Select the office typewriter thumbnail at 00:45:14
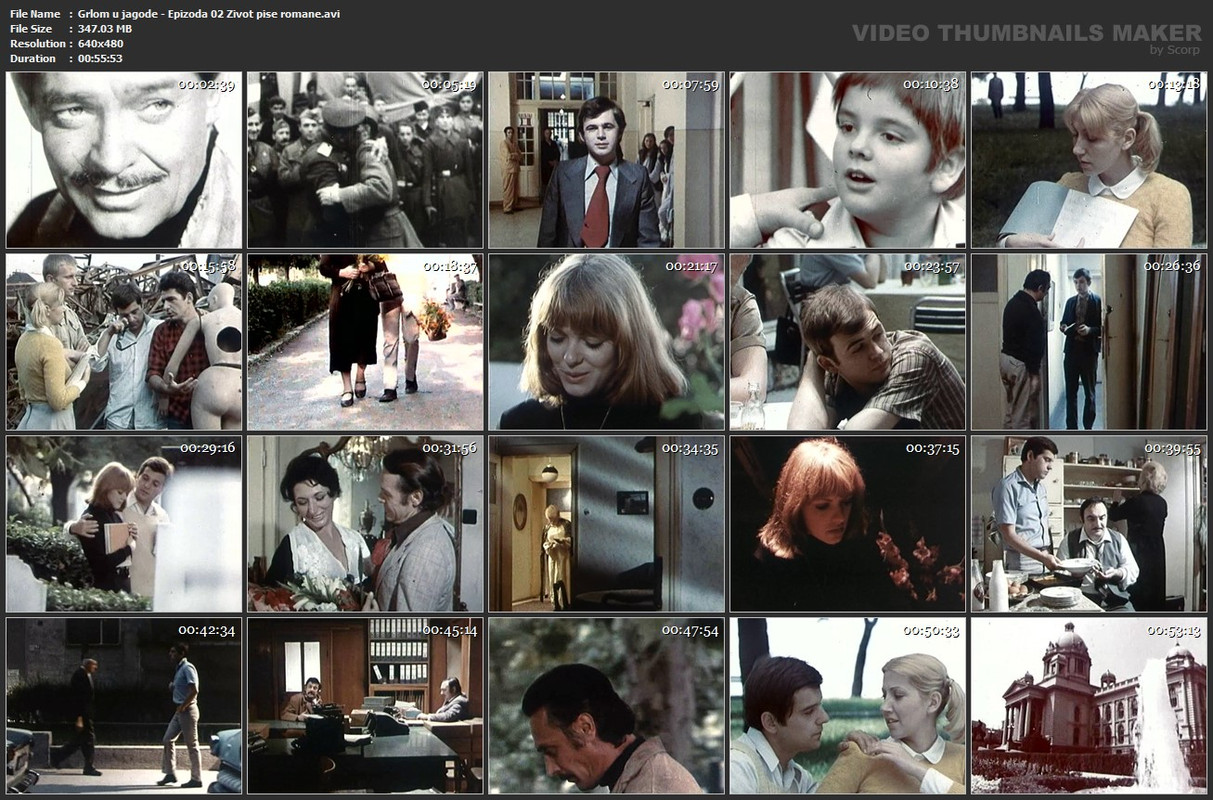Screen dimensions: 1213x800 coord(365,706)
